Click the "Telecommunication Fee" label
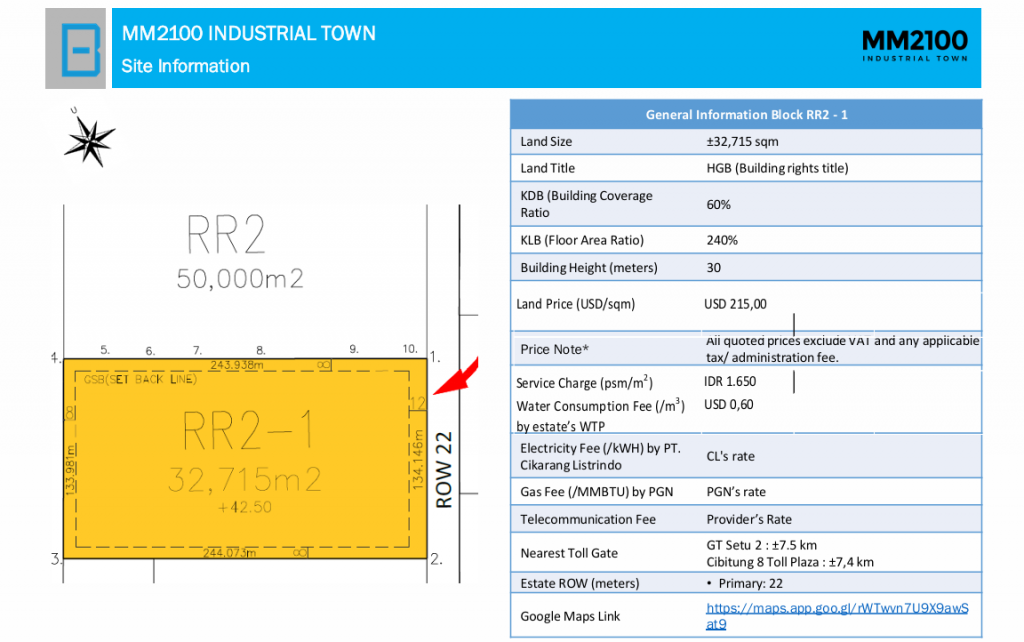The width and height of the screenshot is (1024, 642). coord(588,519)
